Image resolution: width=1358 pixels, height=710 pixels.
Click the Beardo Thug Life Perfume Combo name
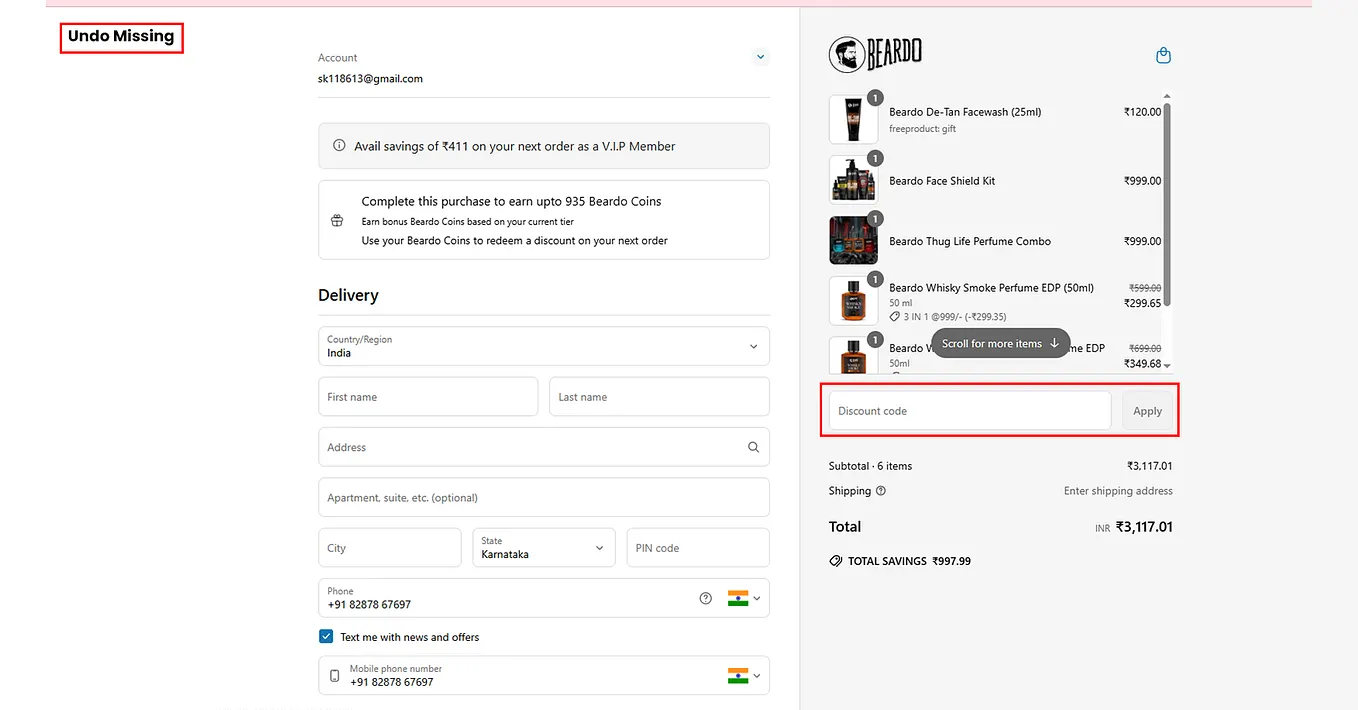coord(970,241)
